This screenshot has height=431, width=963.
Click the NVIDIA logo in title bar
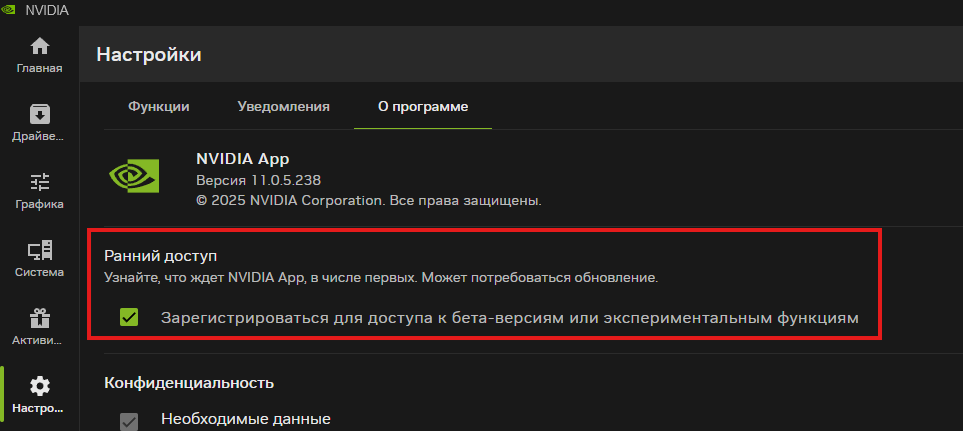[9, 10]
